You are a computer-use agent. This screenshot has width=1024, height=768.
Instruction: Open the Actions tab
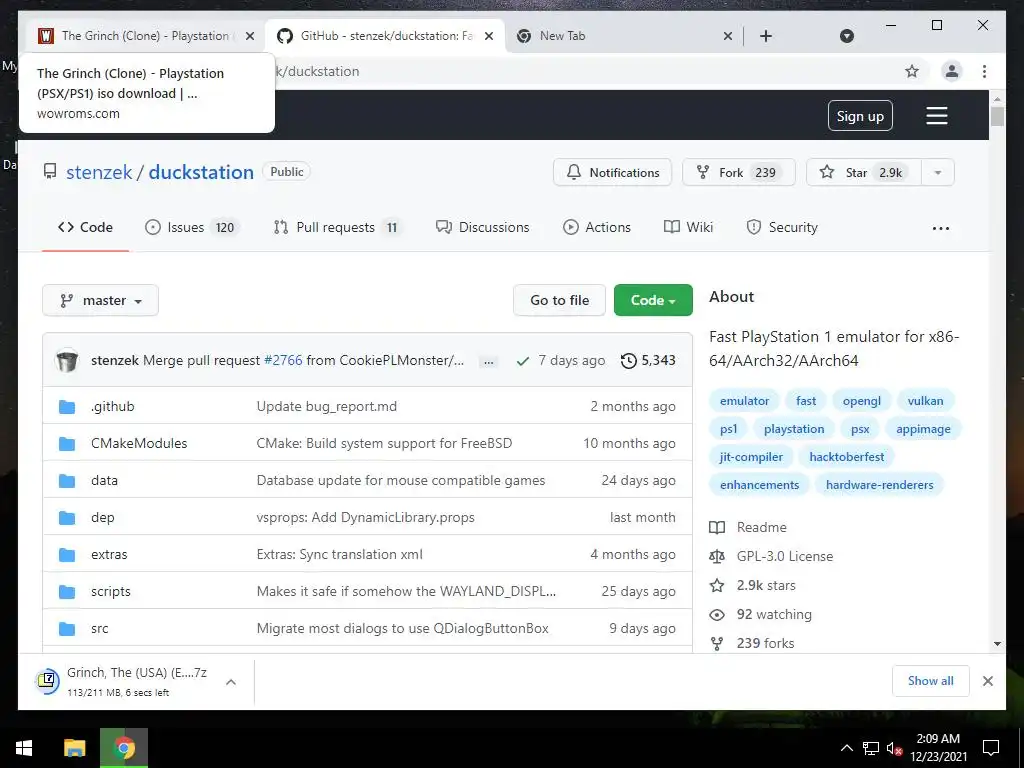597,227
